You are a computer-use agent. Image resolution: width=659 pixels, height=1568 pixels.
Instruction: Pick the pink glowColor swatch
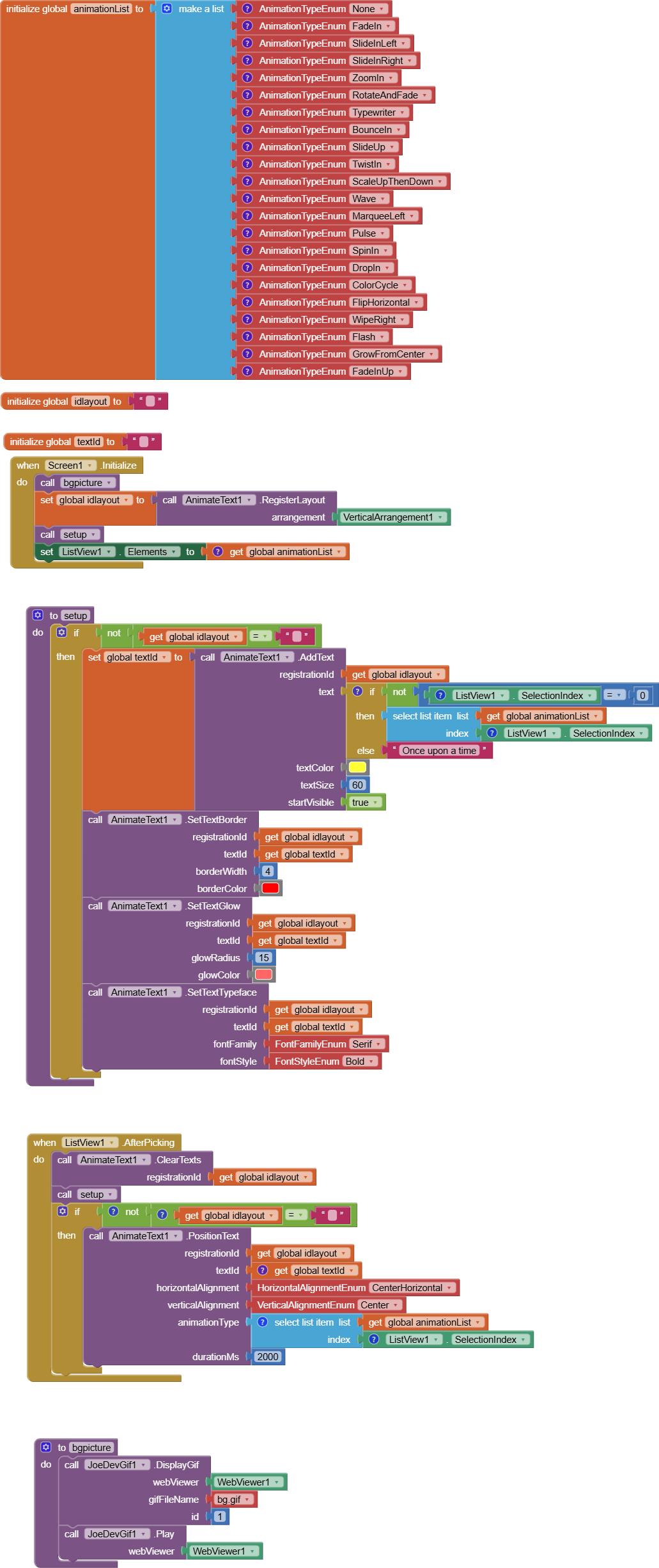[x=263, y=975]
